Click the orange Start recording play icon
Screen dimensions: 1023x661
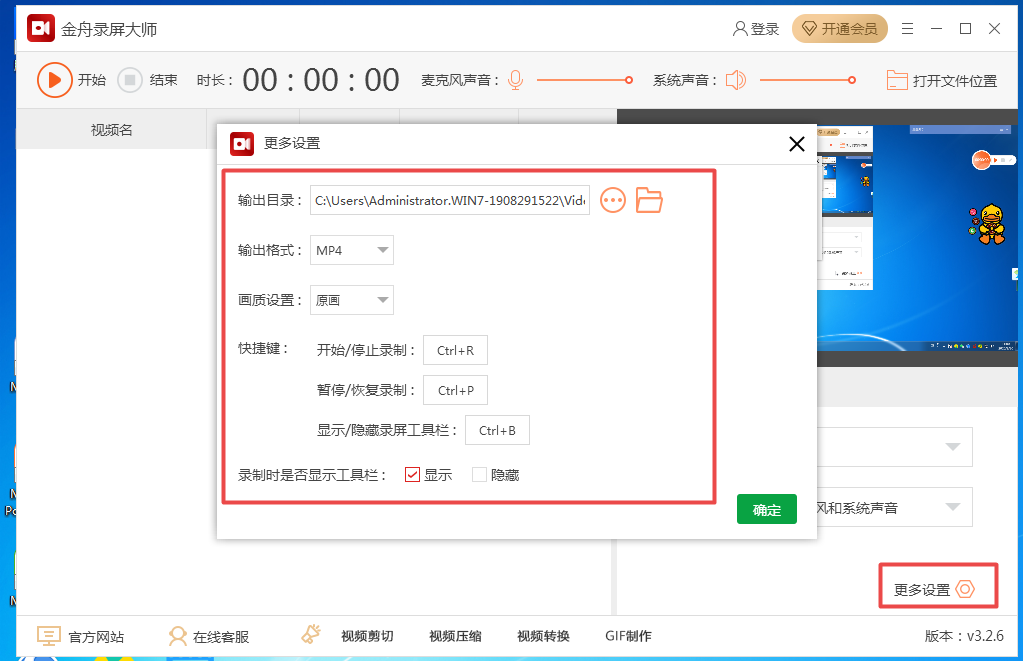pyautogui.click(x=55, y=80)
